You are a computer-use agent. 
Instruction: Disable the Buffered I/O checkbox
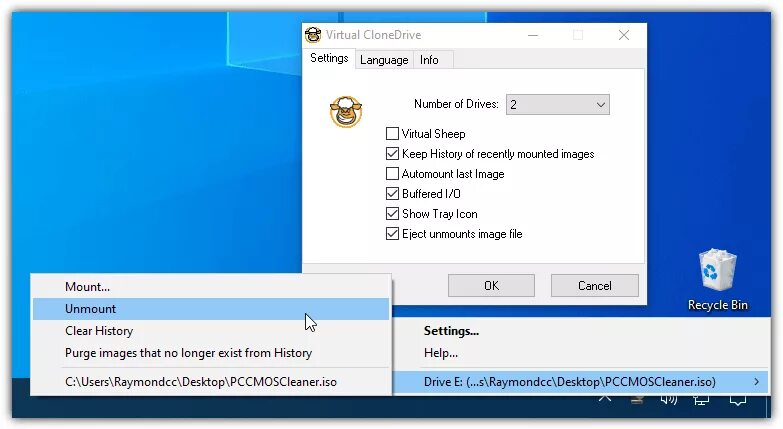tap(392, 194)
